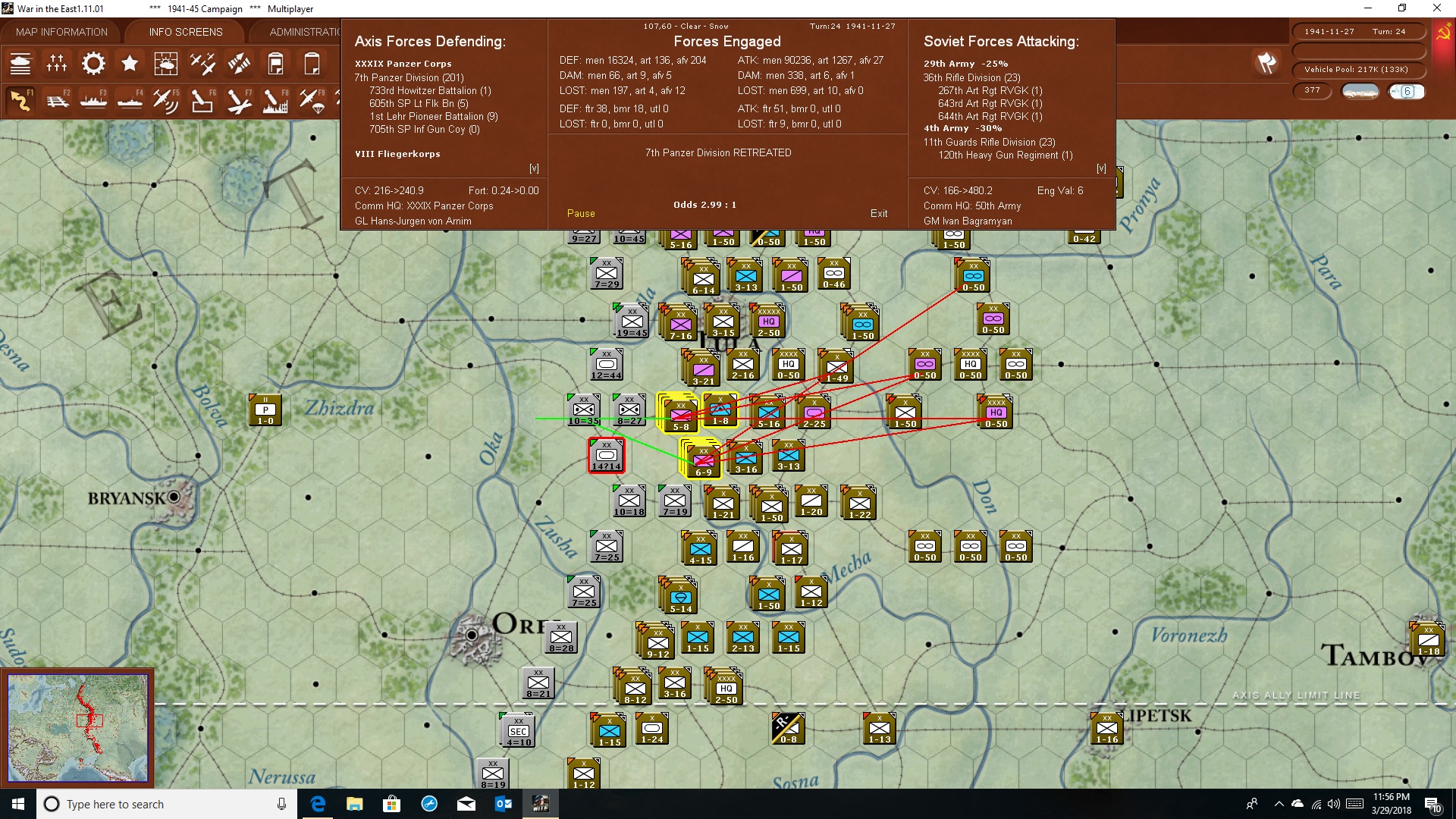
Task: Click GM Ivan Bagramyan leader name
Action: 968,221
